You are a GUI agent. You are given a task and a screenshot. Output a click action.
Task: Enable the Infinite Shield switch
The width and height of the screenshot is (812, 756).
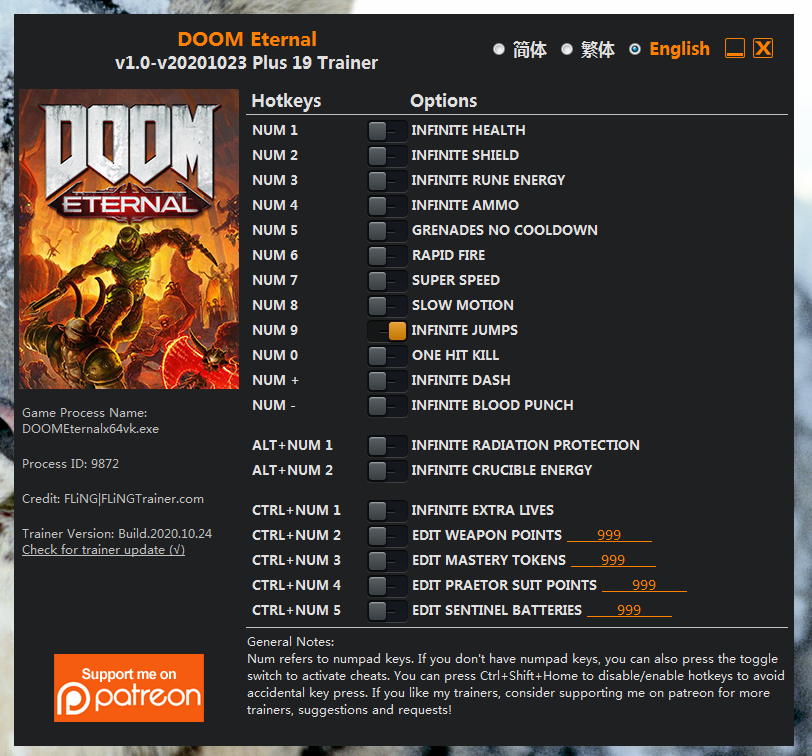pos(387,156)
